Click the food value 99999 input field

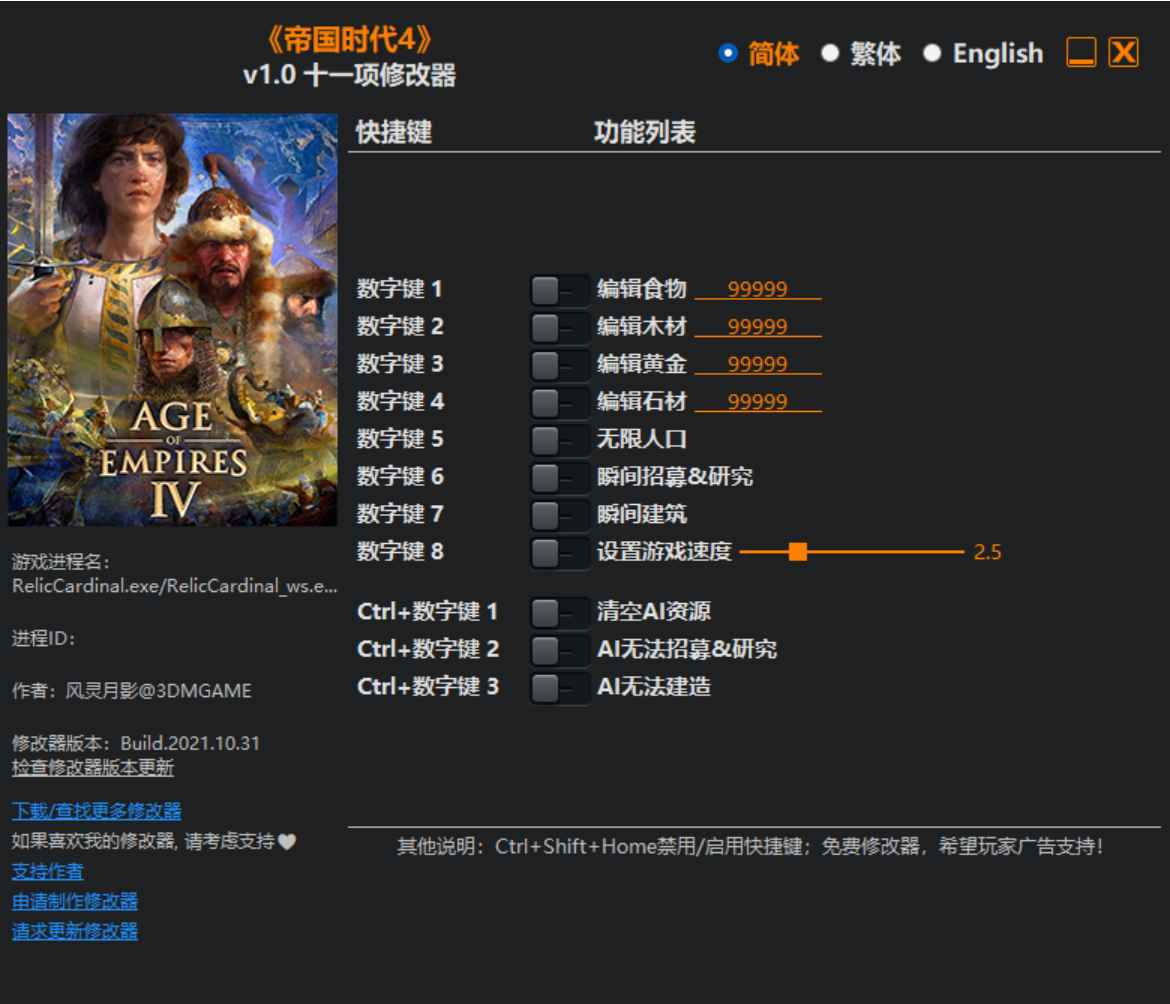pyautogui.click(x=757, y=290)
